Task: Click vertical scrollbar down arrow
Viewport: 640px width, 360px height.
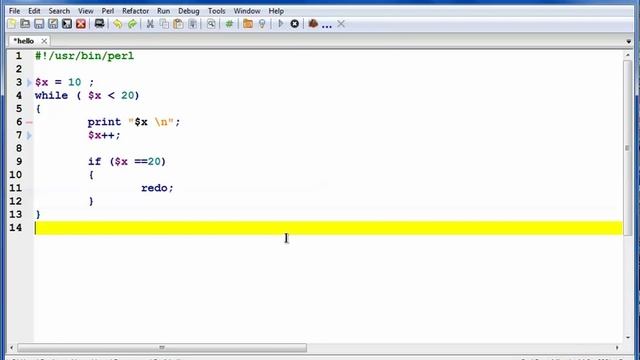Action: coord(627,338)
